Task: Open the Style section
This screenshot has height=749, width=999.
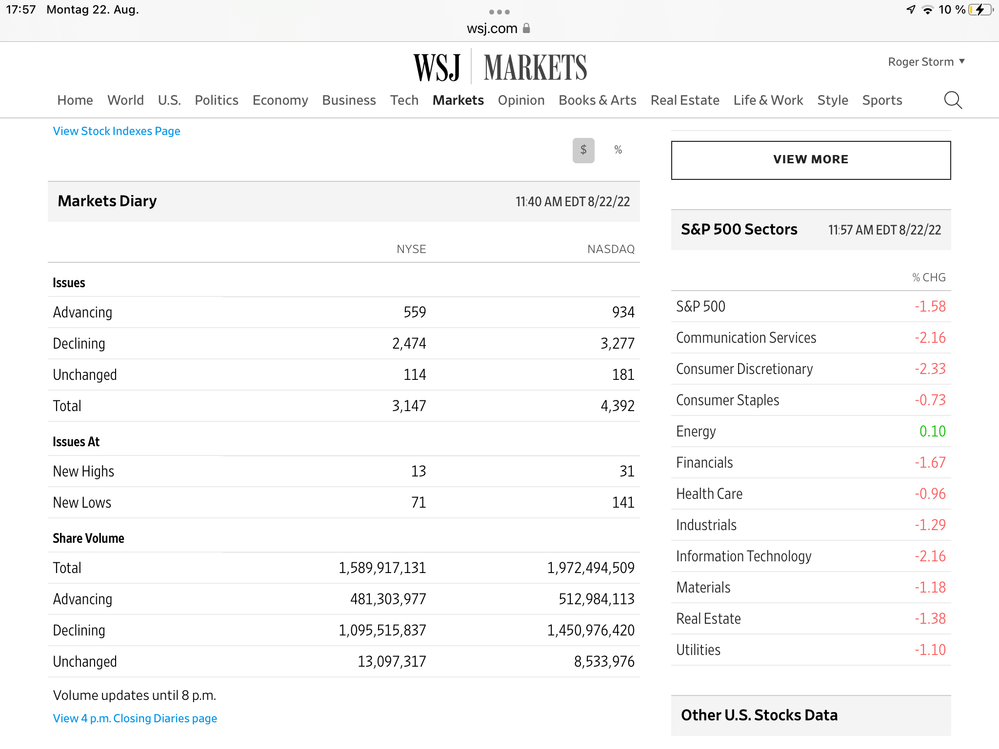Action: (x=833, y=100)
